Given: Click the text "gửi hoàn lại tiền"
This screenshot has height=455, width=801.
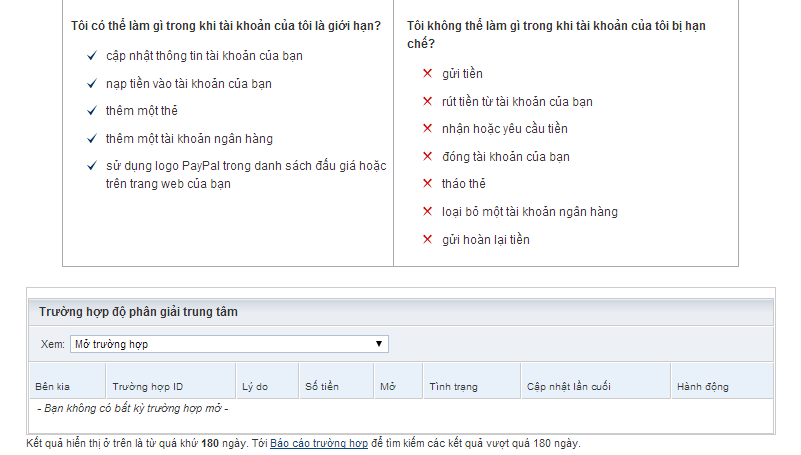Looking at the screenshot, I should pyautogui.click(x=486, y=240).
